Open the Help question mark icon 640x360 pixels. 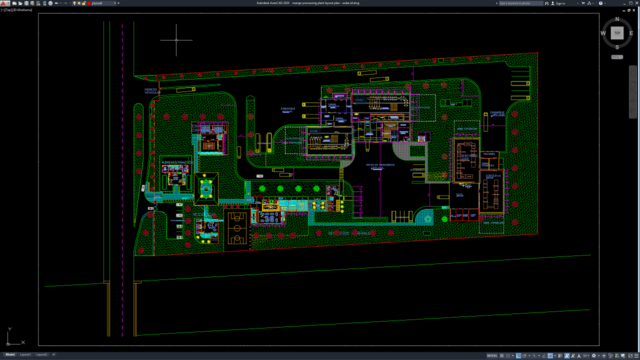pyautogui.click(x=601, y=3)
